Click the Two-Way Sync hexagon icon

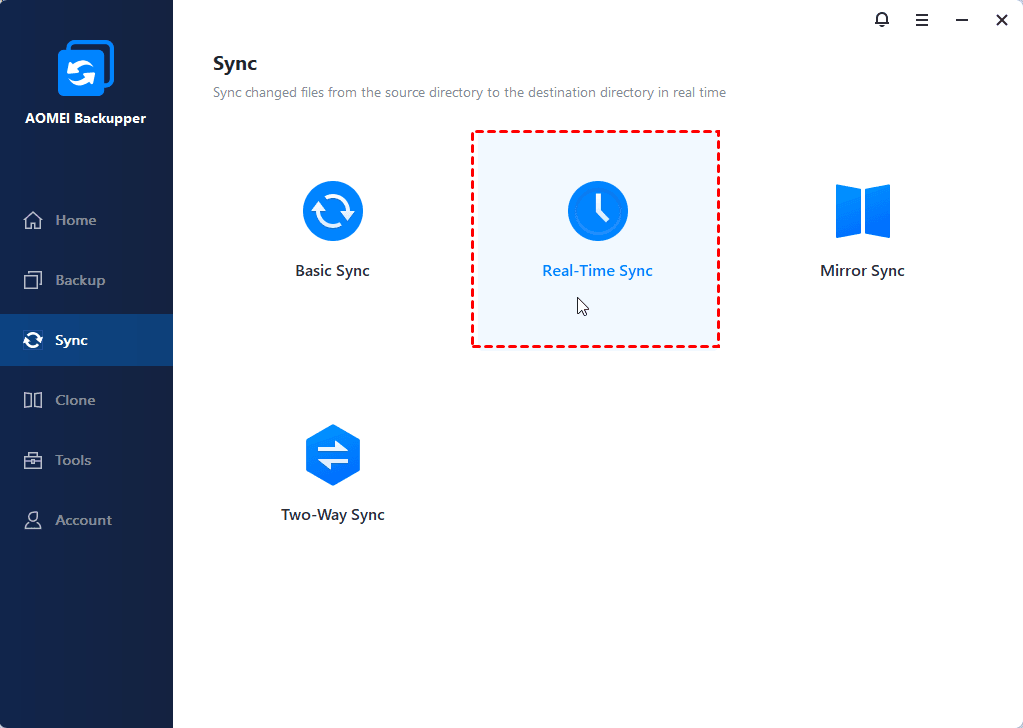click(332, 455)
